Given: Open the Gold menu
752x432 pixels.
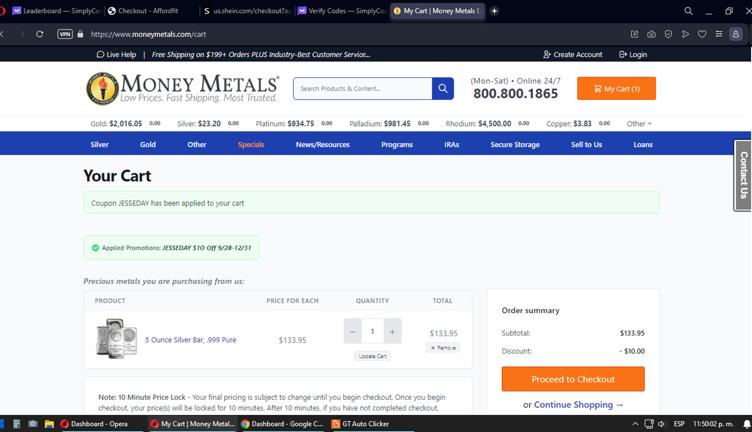Looking at the screenshot, I should (148, 144).
